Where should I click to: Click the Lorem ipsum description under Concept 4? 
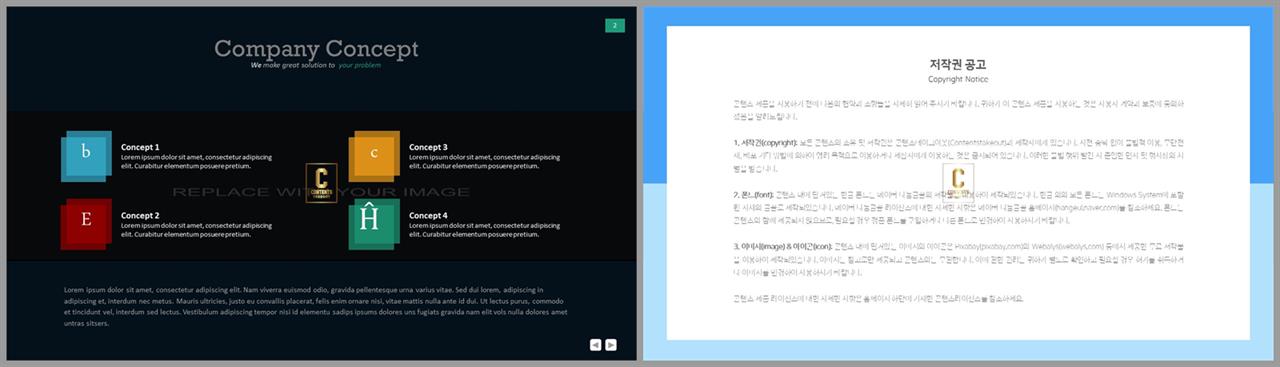click(x=484, y=230)
